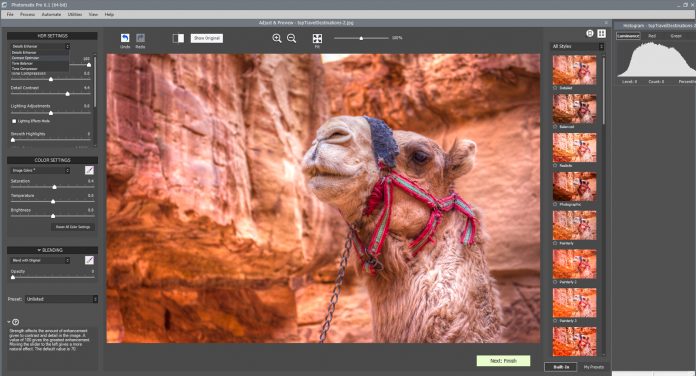Select the My Presets tab
696x376 pixels.
593,367
